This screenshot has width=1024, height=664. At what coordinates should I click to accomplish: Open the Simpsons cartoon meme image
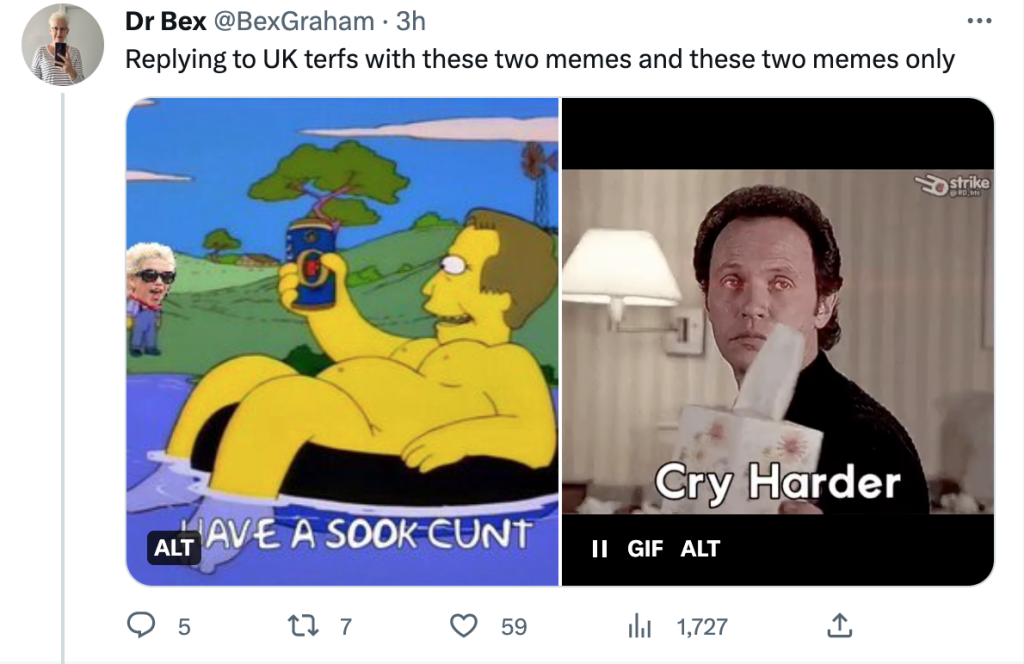click(x=343, y=341)
